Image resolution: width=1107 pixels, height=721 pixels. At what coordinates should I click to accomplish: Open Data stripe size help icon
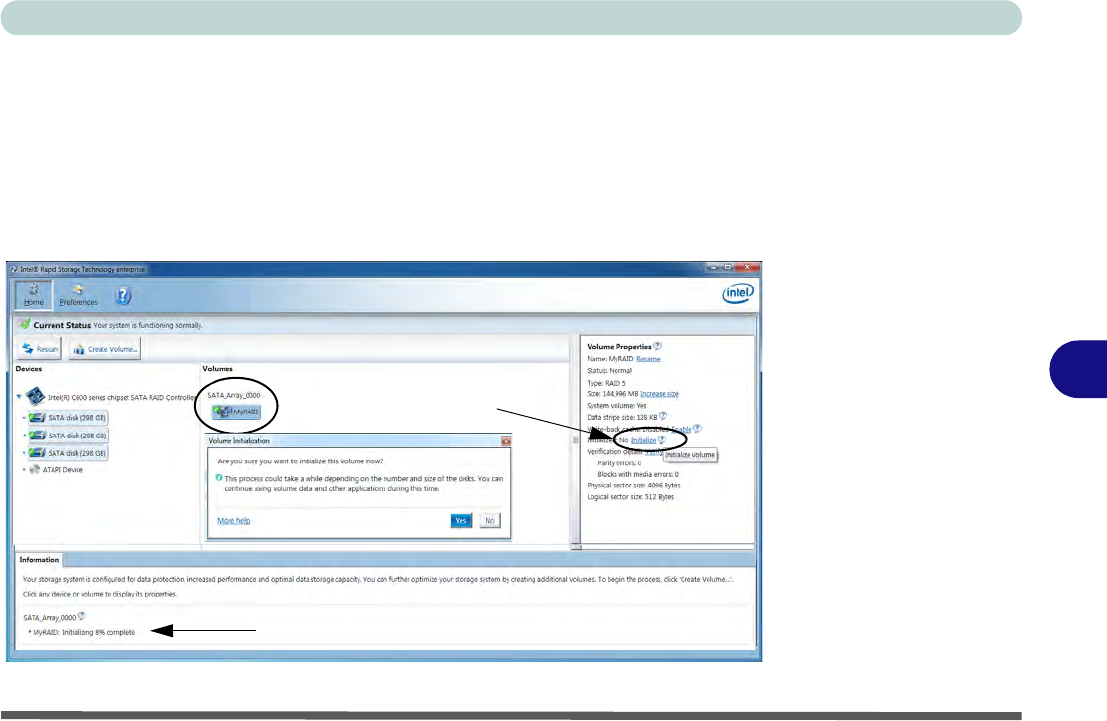[x=663, y=417]
